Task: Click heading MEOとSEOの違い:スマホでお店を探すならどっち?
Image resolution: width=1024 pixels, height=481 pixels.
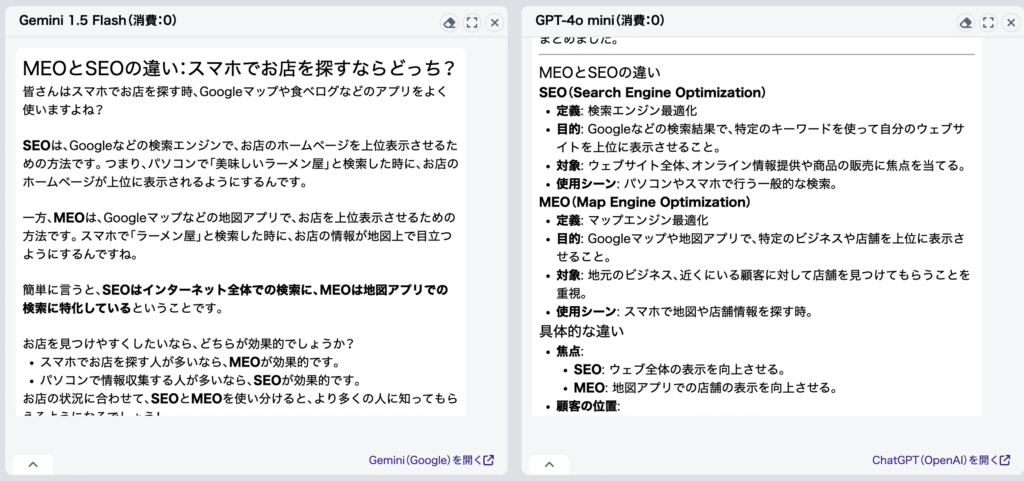Action: 239,68
